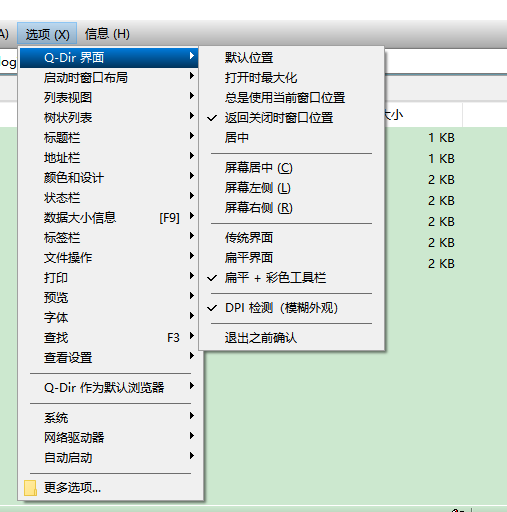Toggle checked 返回关闭时窗口位置 option

pos(292,118)
